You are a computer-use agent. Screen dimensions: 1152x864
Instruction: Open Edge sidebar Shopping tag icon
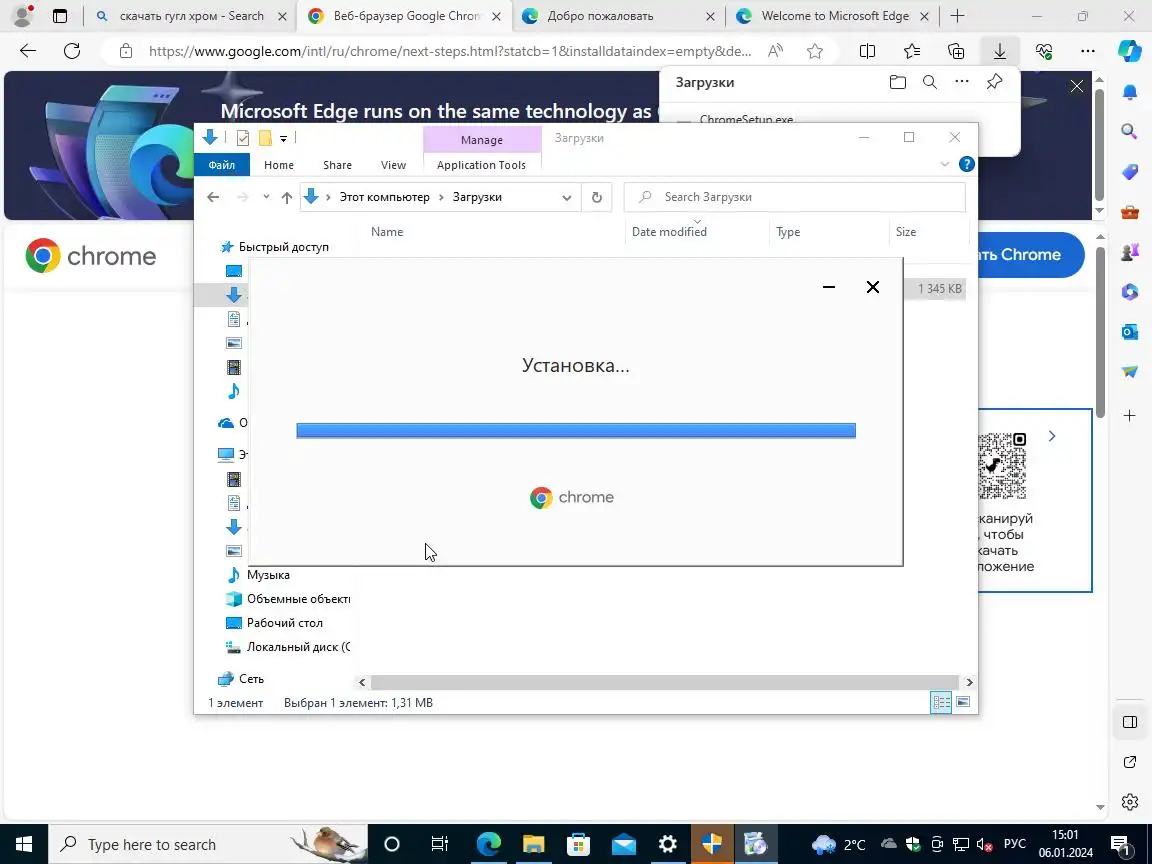click(x=1130, y=172)
